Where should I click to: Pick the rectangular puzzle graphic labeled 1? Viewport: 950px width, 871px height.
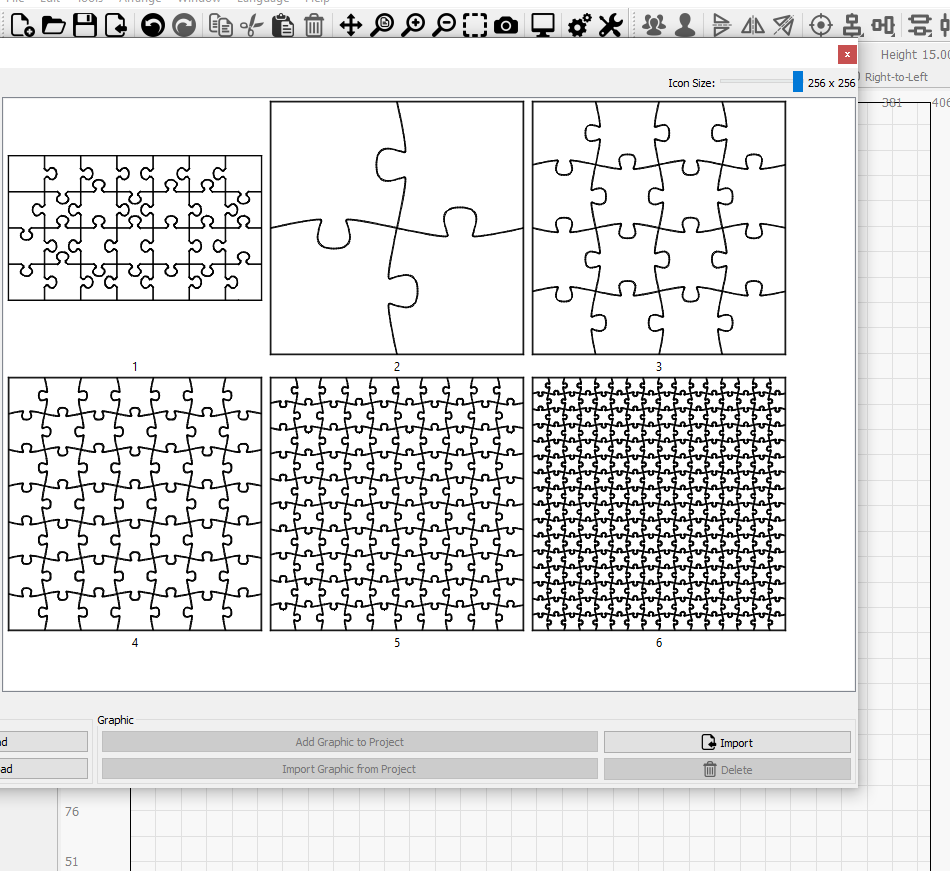pyautogui.click(x=135, y=228)
